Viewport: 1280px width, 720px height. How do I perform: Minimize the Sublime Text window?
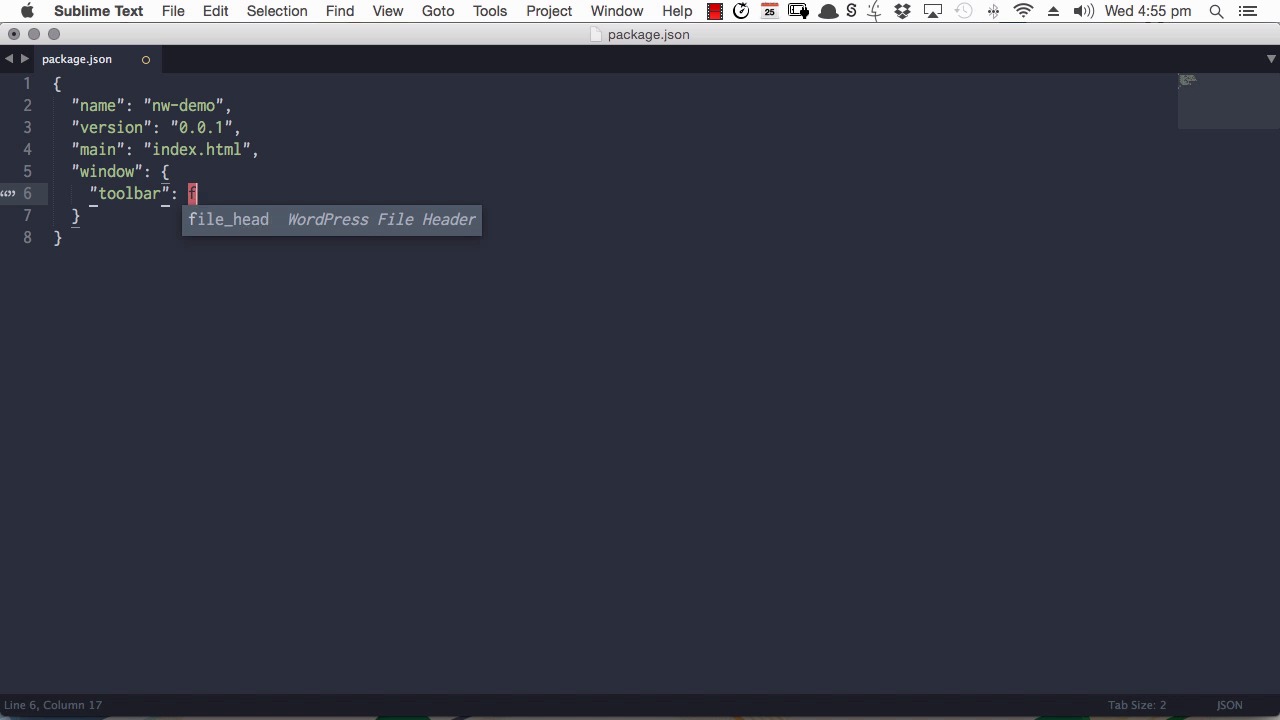pos(34,34)
